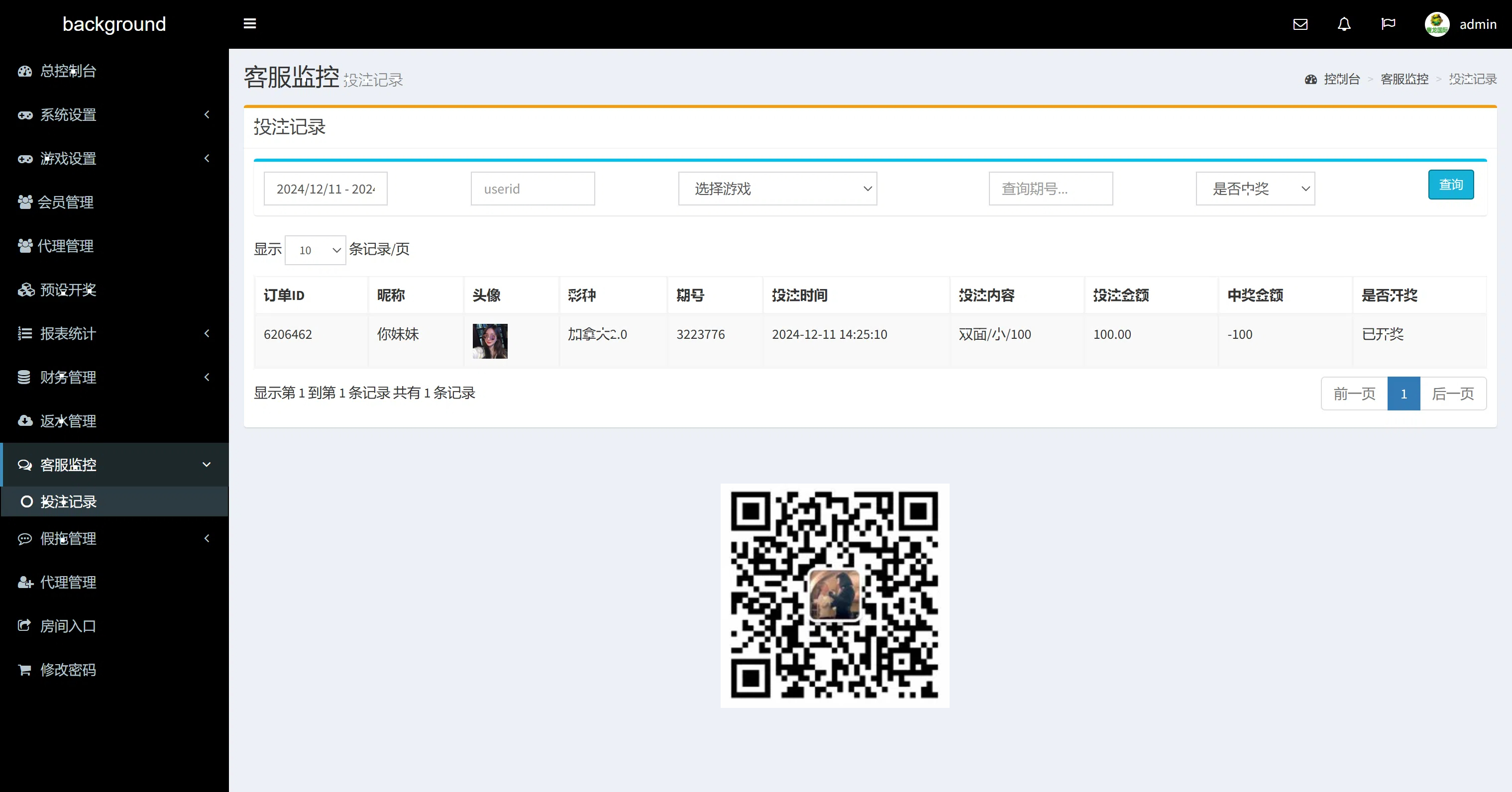Click the 客服监控 breadcrumb link
1512x792 pixels.
(1404, 79)
